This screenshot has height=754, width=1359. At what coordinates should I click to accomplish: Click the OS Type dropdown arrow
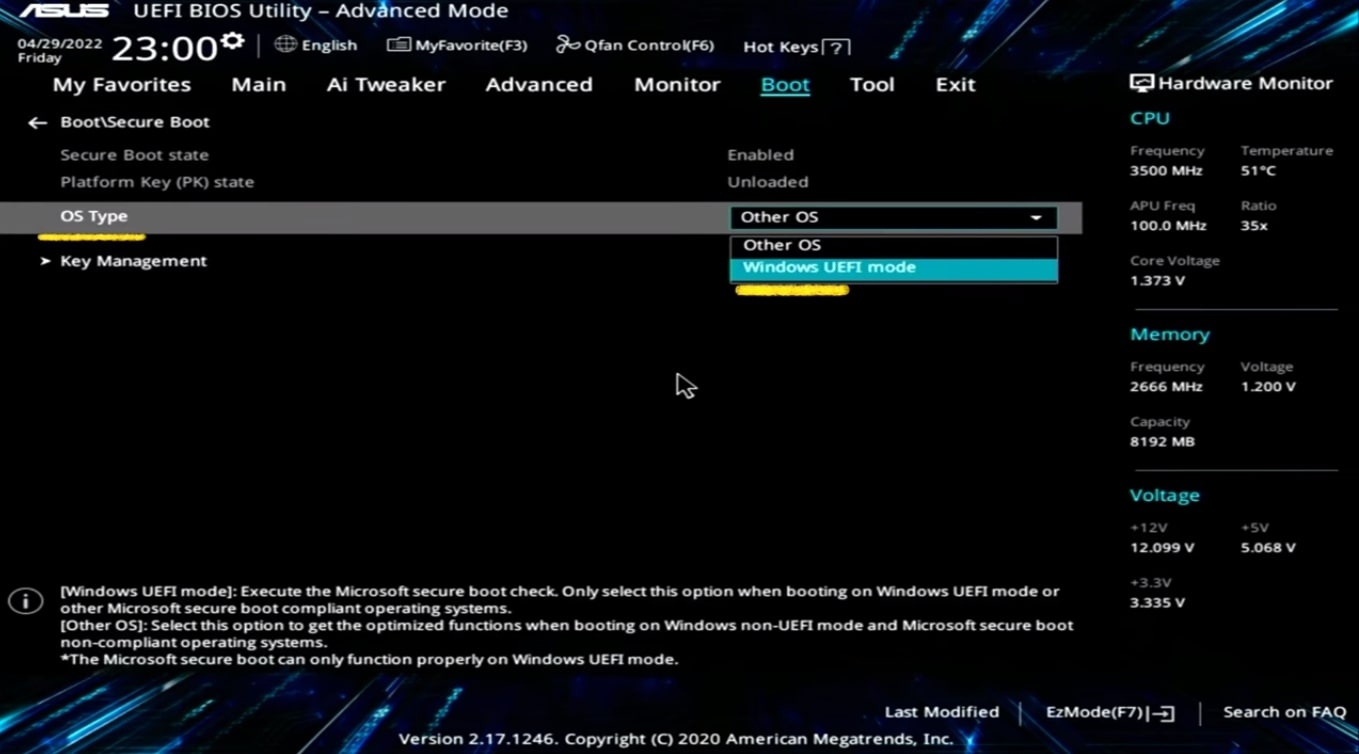point(1036,217)
